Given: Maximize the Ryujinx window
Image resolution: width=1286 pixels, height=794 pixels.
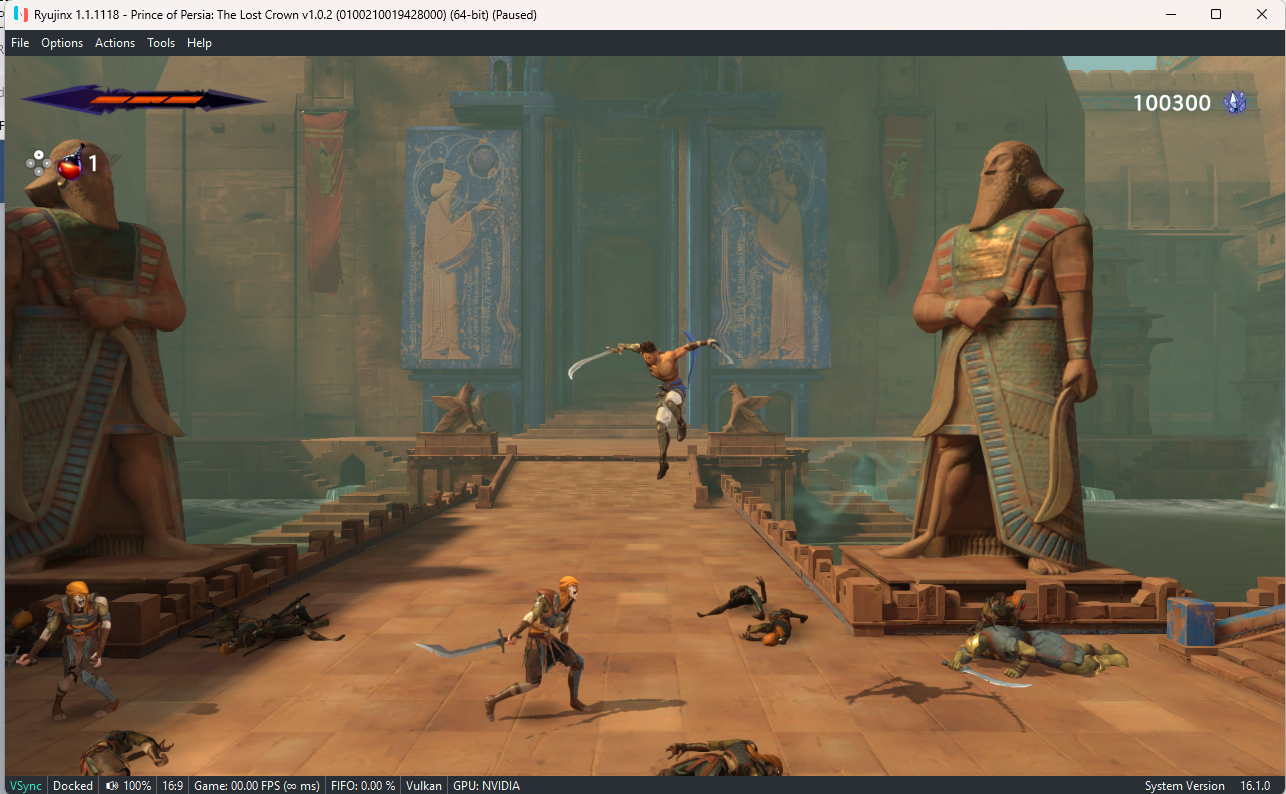Looking at the screenshot, I should tap(1216, 14).
